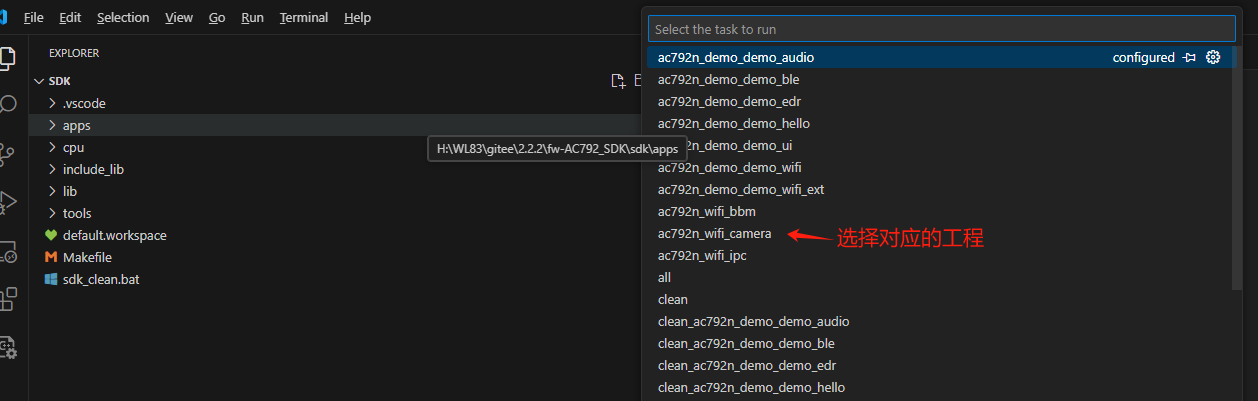Open the Source Control view
Screen dimensions: 1258x401
pyautogui.click(x=8, y=153)
